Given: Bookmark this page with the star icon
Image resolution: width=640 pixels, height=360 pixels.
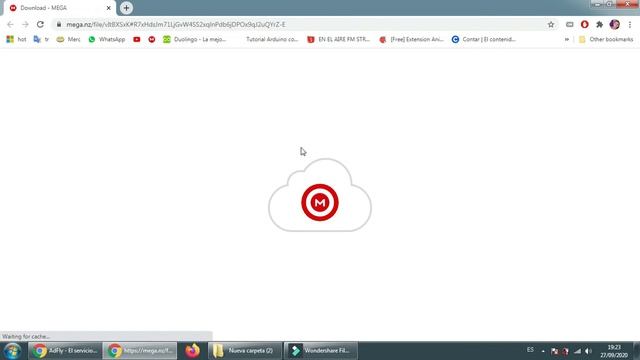Looking at the screenshot, I should 551,24.
